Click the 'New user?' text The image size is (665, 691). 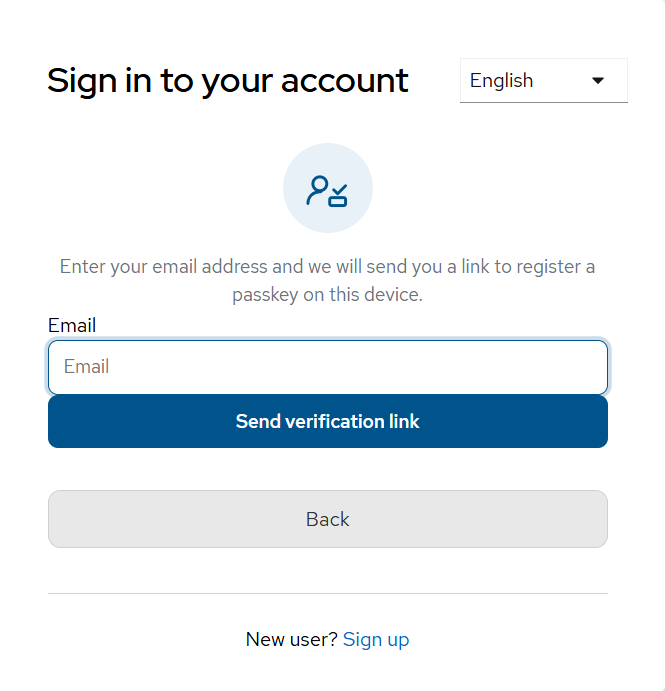coord(291,639)
